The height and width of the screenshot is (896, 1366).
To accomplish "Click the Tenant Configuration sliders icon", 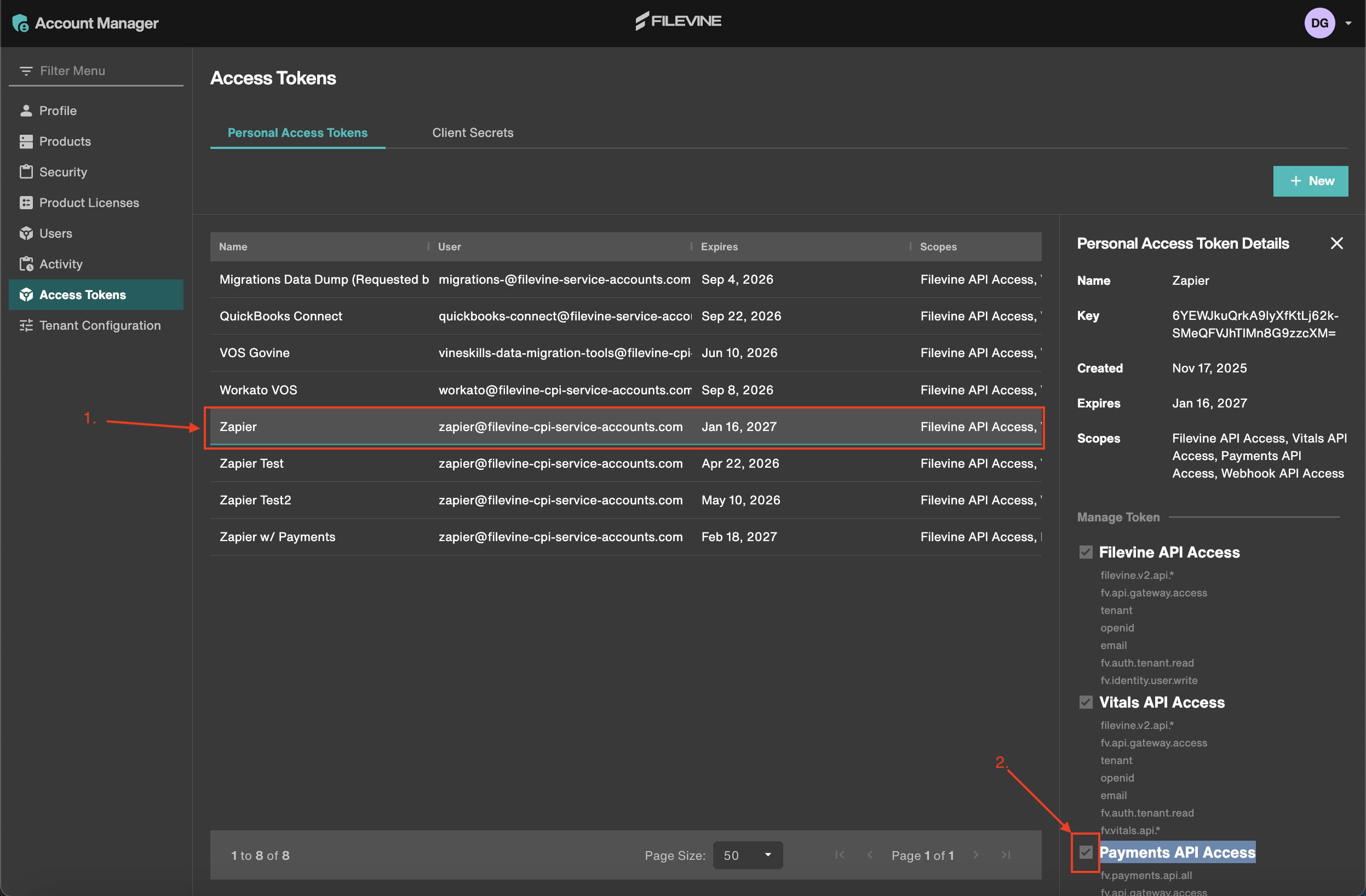I will click(26, 325).
